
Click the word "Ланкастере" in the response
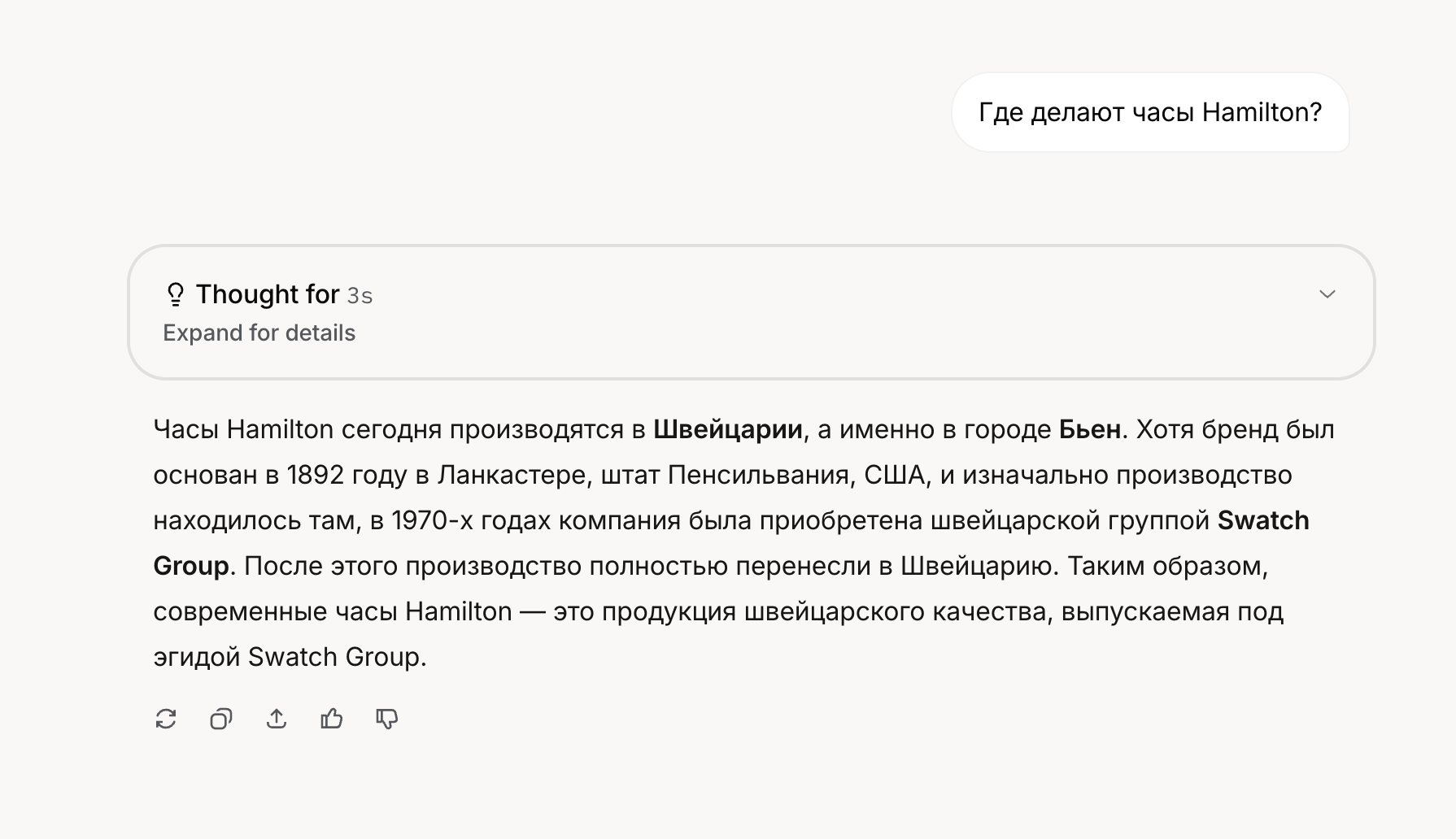pos(512,475)
